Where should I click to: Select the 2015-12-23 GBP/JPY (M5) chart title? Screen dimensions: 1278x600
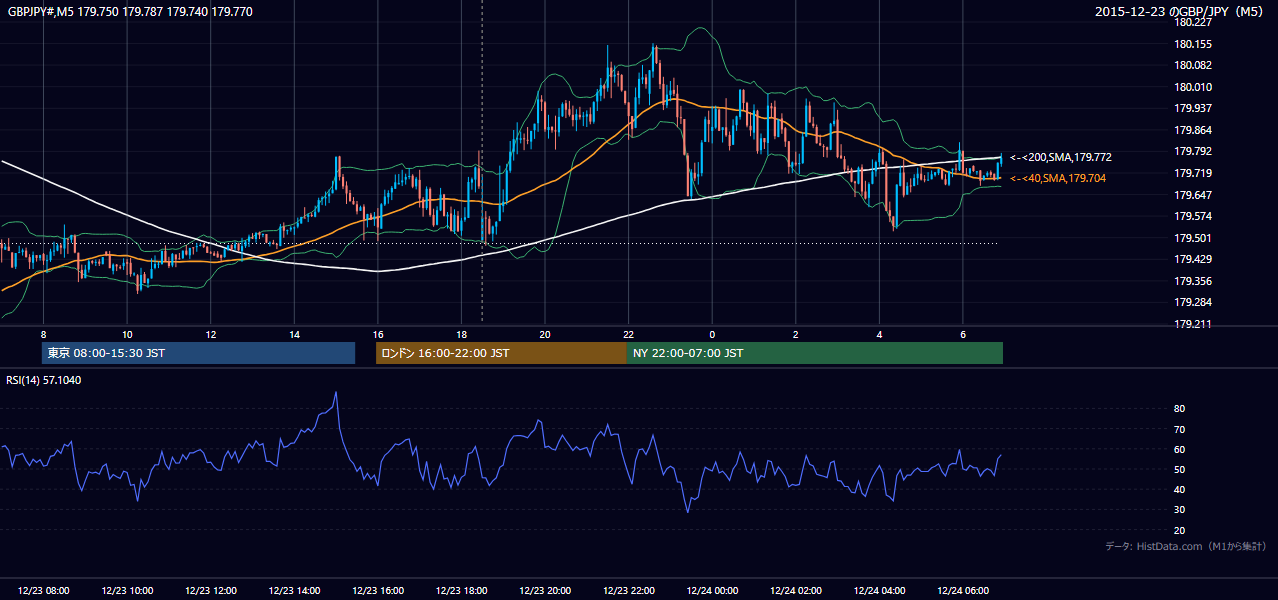(x=1181, y=12)
